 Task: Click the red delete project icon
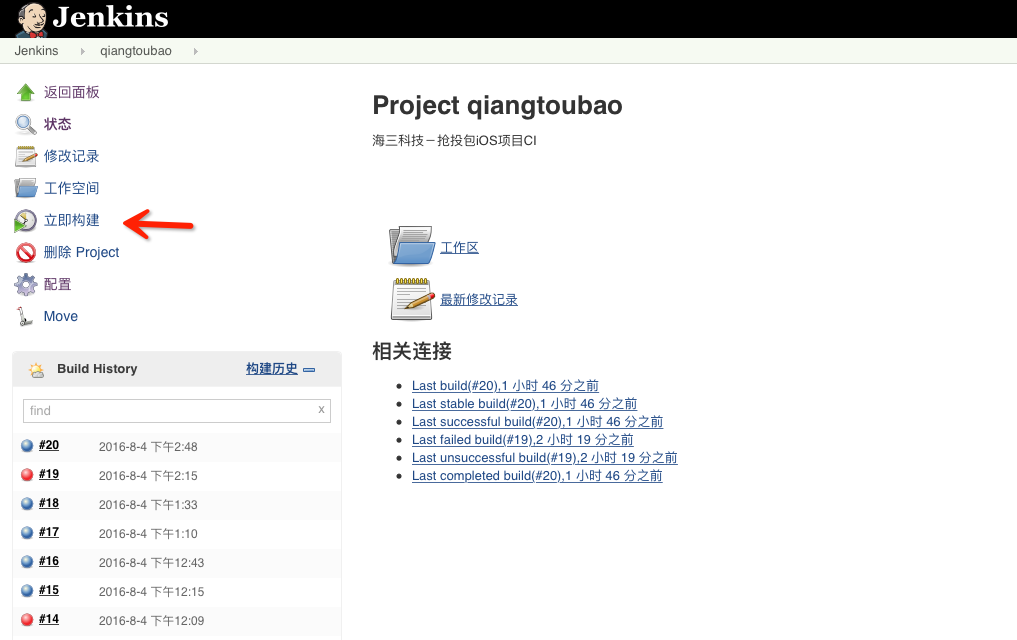point(26,252)
